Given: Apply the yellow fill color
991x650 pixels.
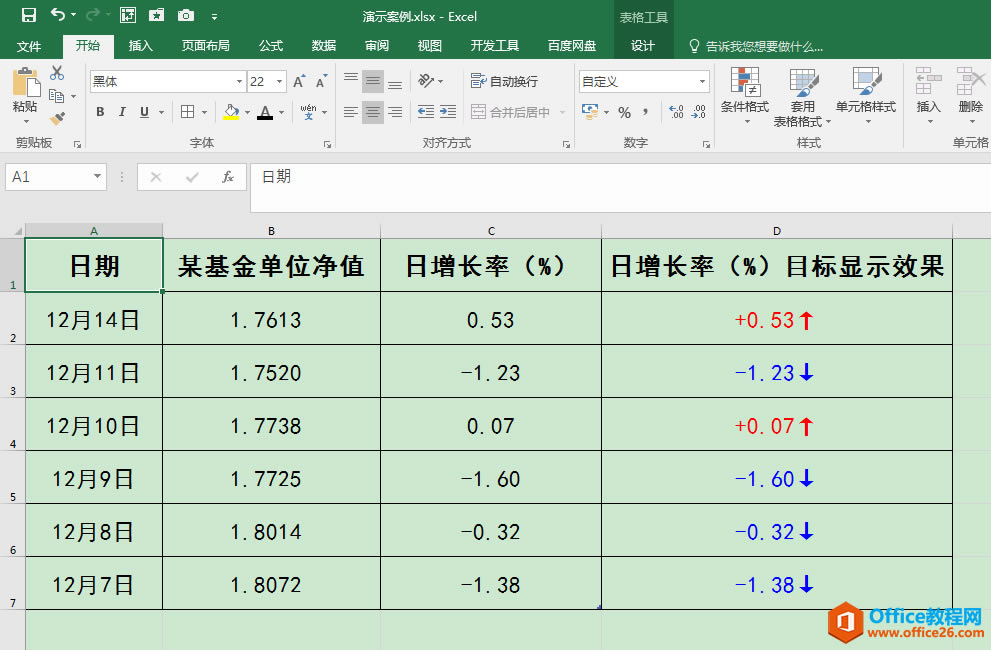Looking at the screenshot, I should pos(231,112).
